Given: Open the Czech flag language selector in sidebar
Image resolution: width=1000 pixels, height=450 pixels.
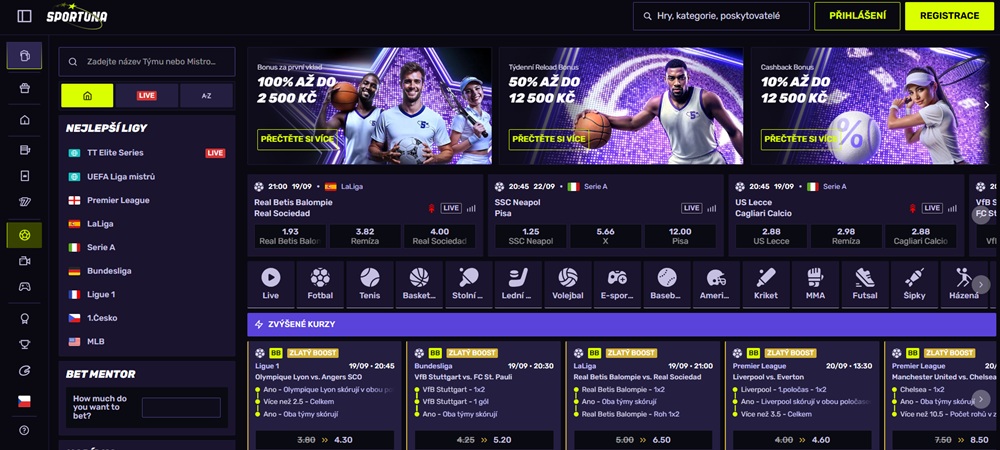Looking at the screenshot, I should (24, 402).
